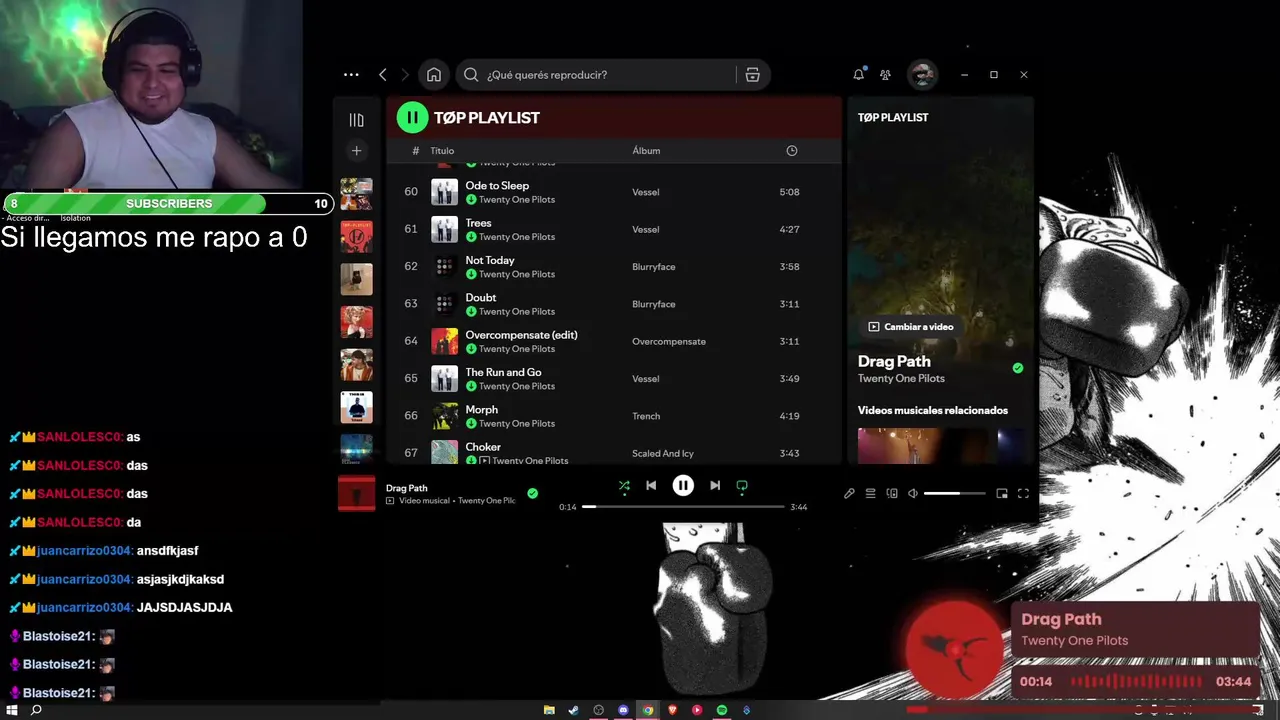1280x720 pixels.
Task: Skip to the next track
Action: point(715,486)
